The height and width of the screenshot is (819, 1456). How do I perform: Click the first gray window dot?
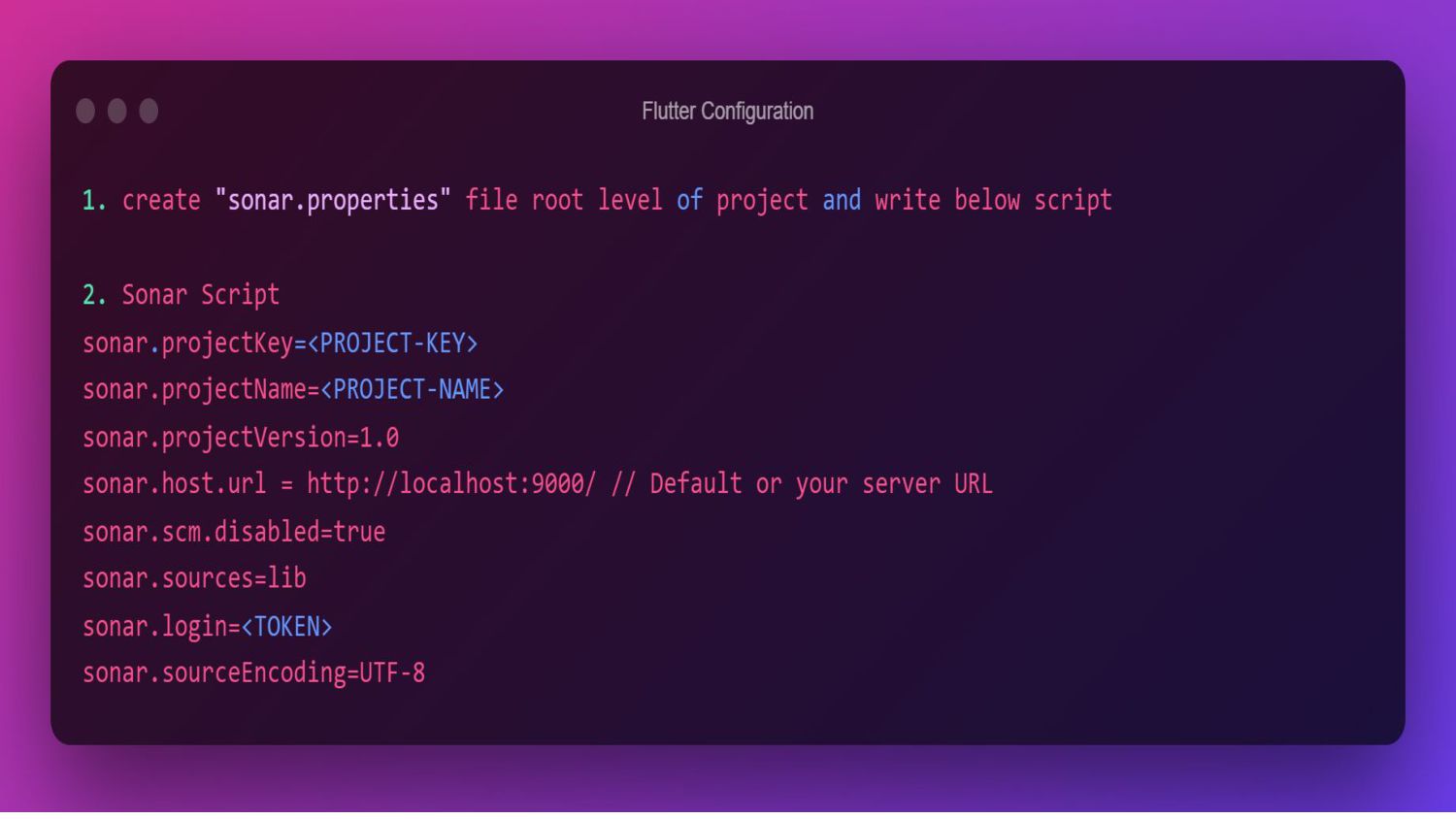(85, 111)
